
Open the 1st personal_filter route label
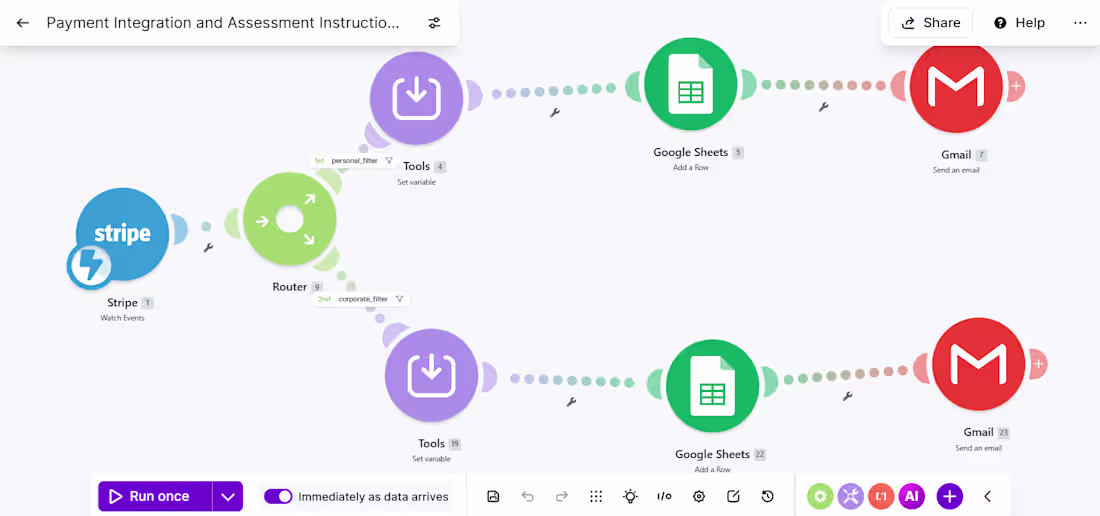point(354,161)
